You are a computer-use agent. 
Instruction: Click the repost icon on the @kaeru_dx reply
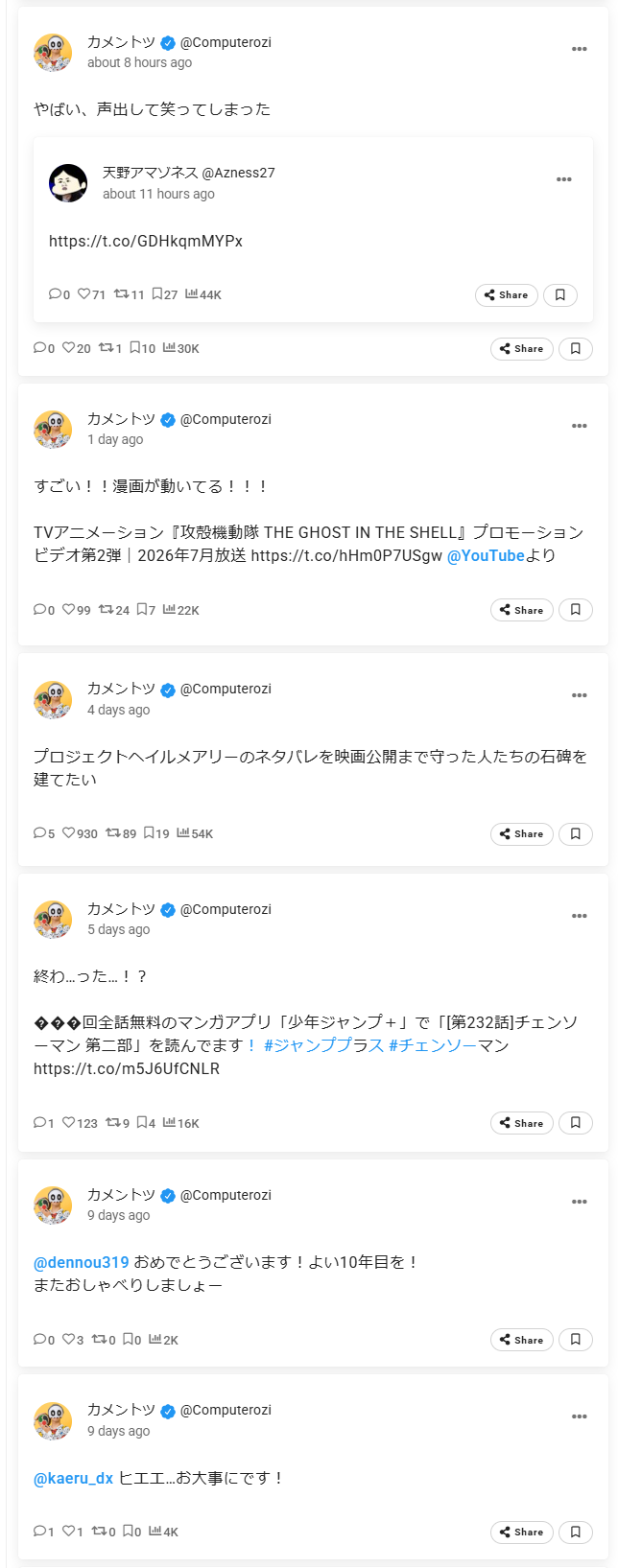(x=98, y=1532)
